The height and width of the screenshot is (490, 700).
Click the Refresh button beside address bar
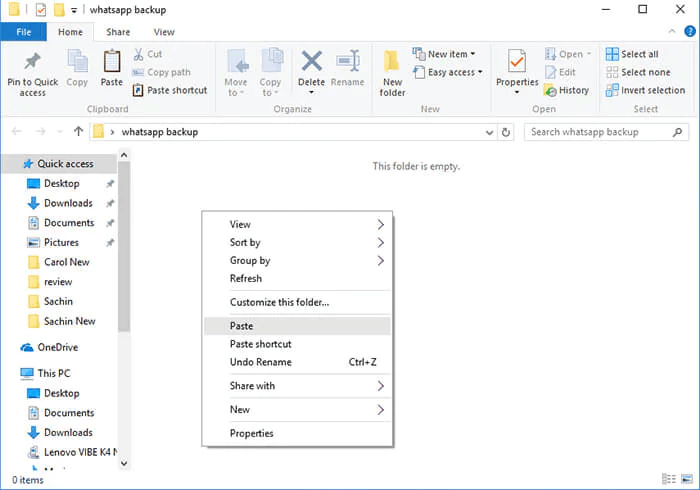point(505,132)
